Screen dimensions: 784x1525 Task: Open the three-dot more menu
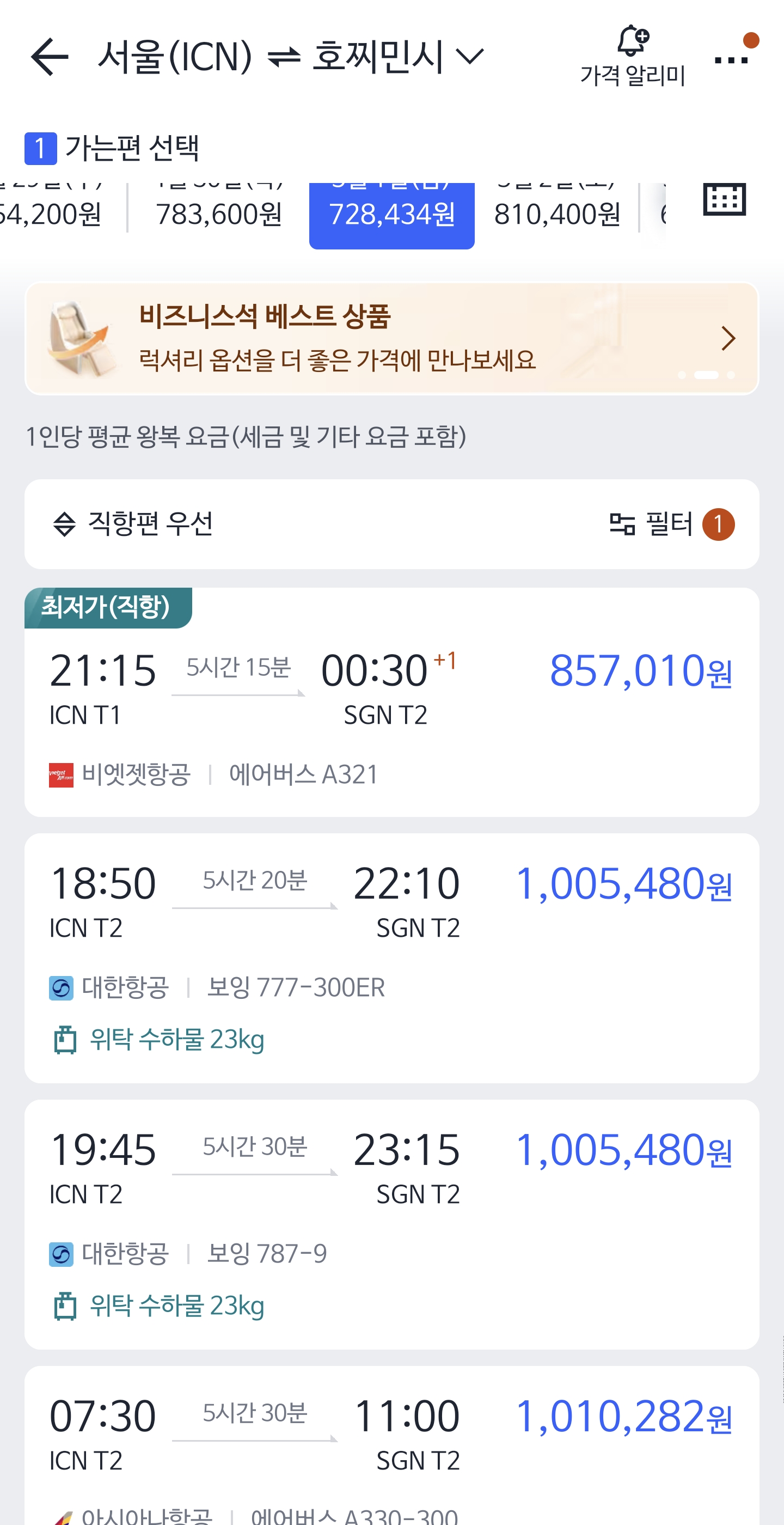pyautogui.click(x=731, y=59)
